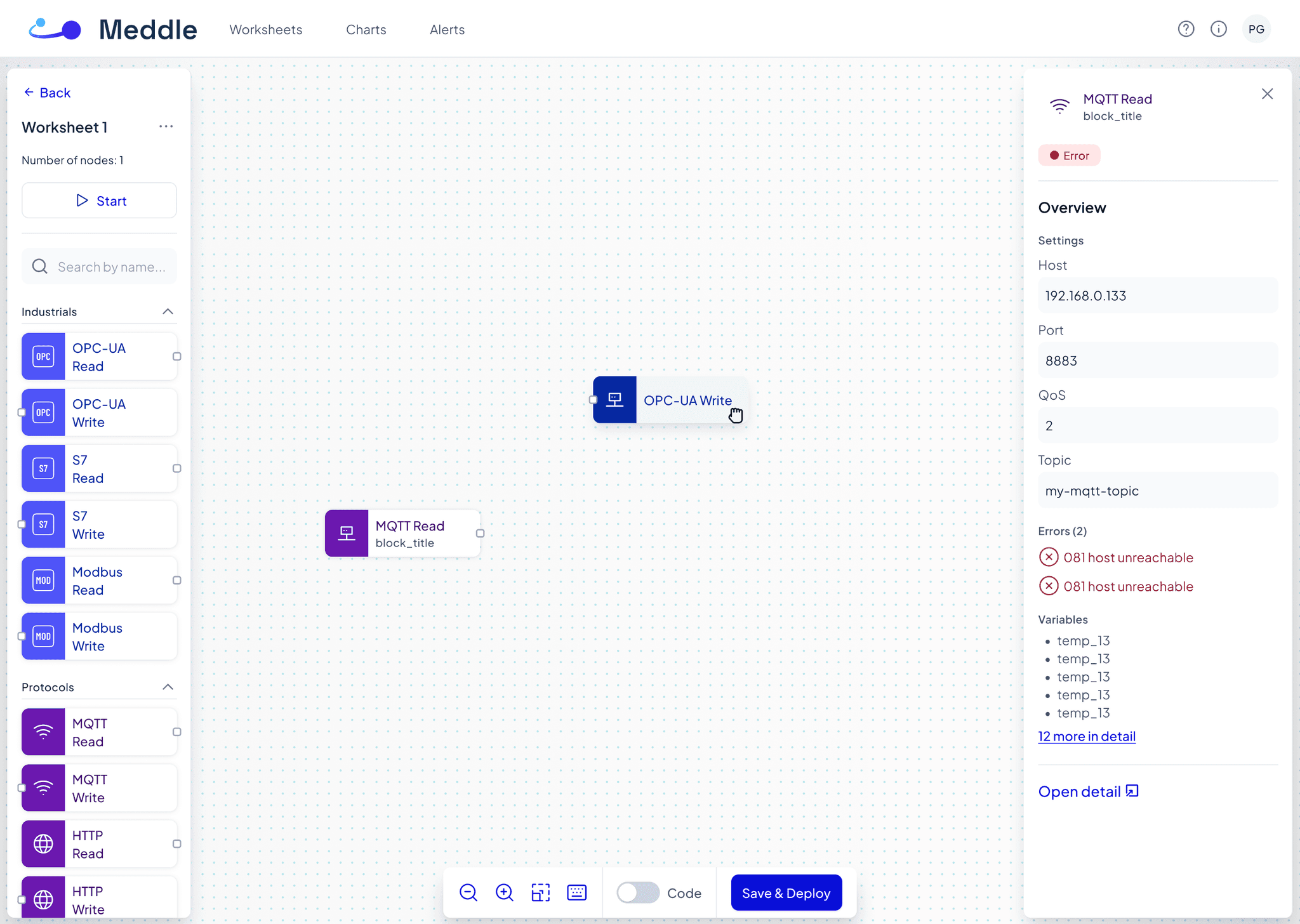Collapse the Industrials section
Screen dimensions: 1300x924
(x=168, y=312)
